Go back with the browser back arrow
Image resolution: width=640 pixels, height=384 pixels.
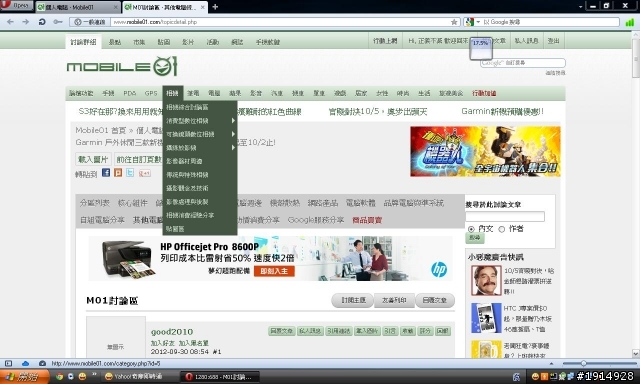pyautogui.click(x=11, y=22)
